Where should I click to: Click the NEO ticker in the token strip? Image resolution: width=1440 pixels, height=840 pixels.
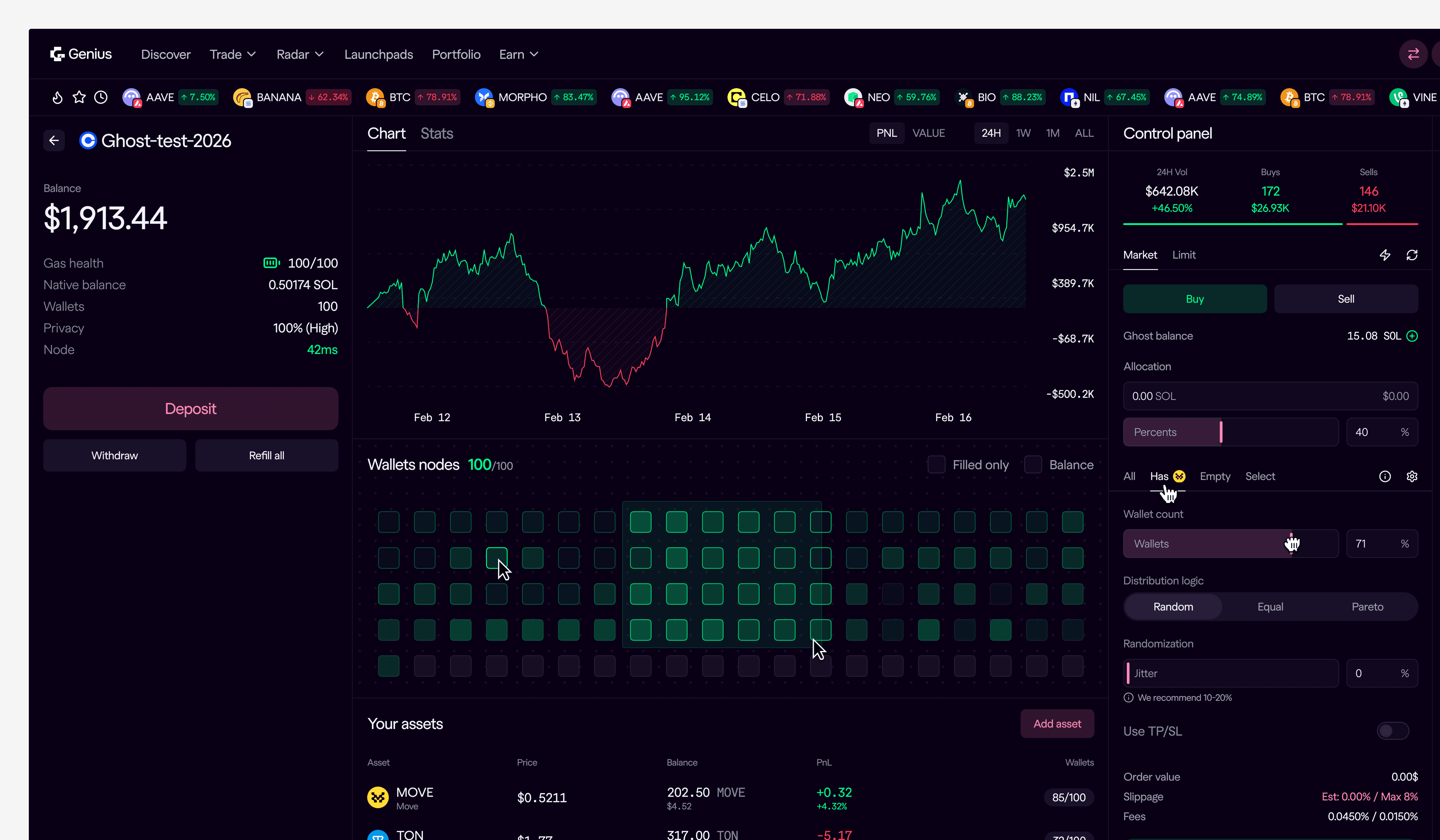[891, 97]
